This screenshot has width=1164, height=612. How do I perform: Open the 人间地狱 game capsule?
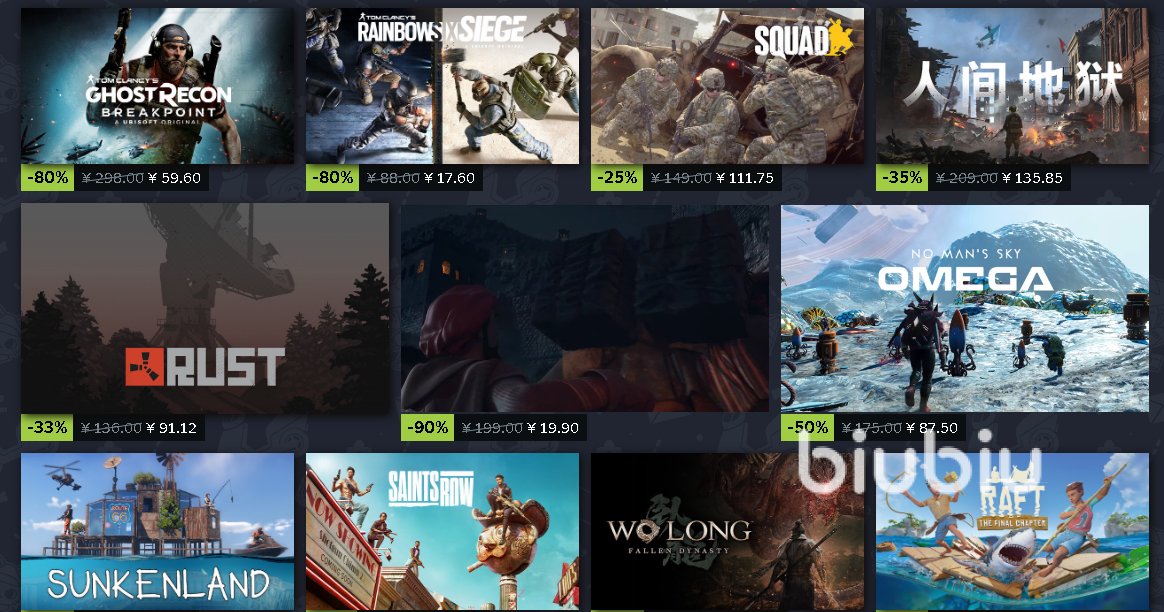[x=1013, y=86]
